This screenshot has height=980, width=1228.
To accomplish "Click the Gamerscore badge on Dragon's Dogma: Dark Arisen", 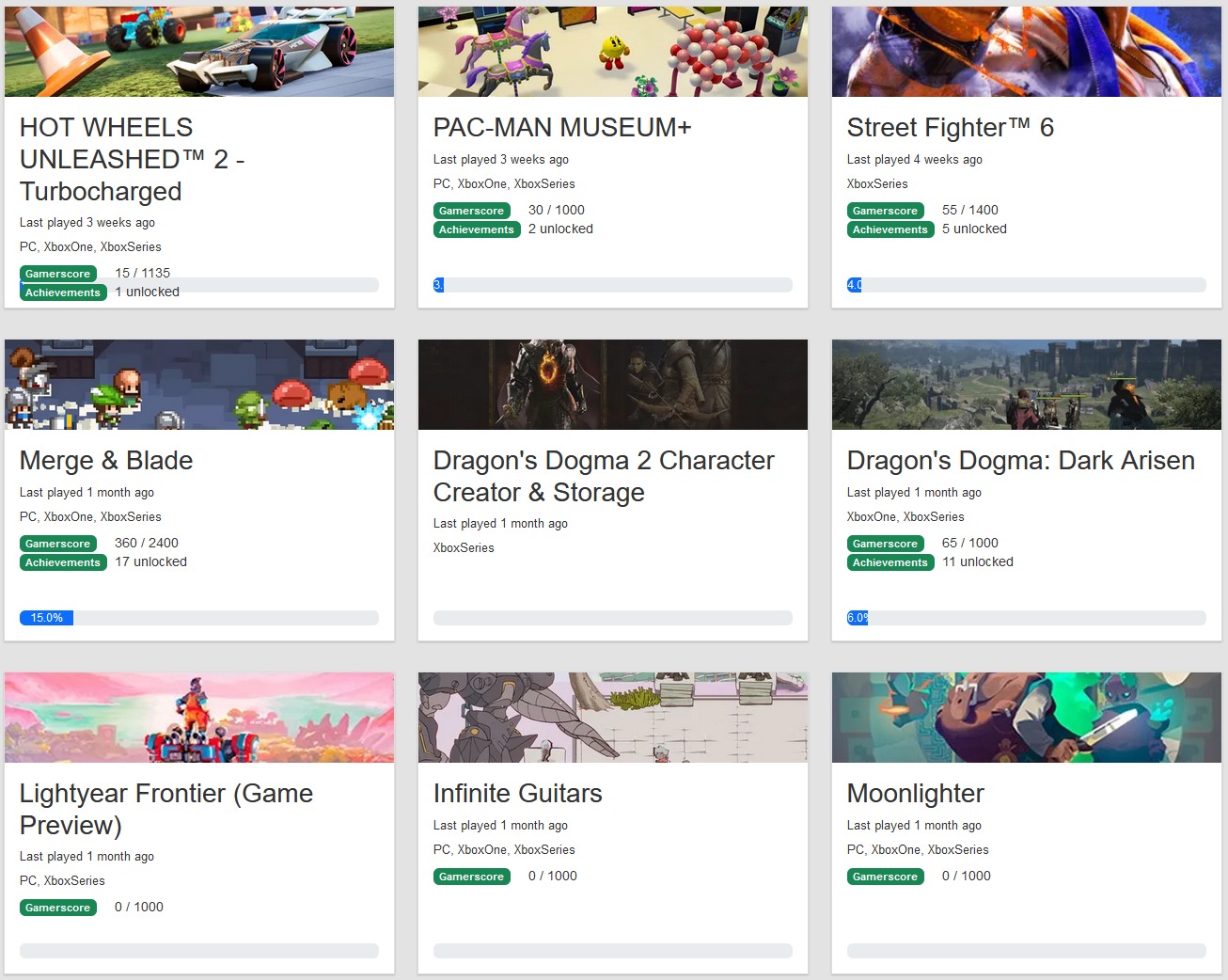I will pos(886,544).
